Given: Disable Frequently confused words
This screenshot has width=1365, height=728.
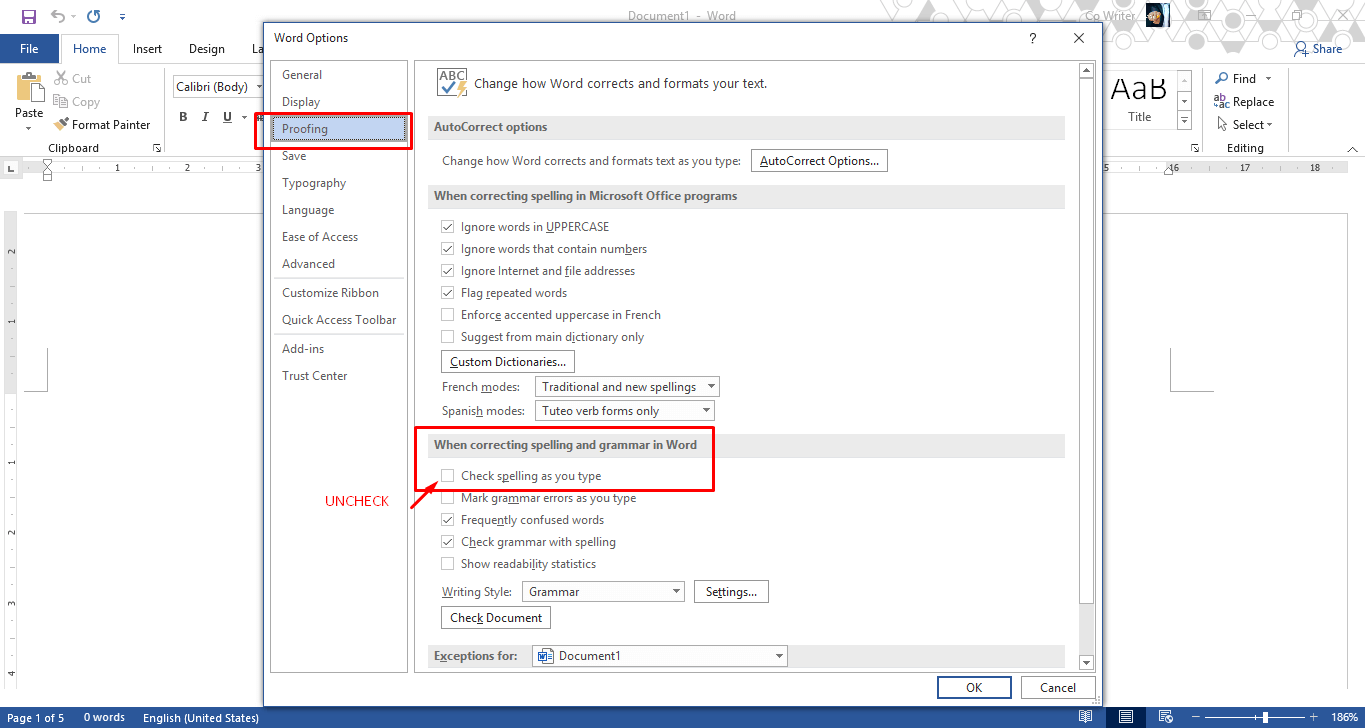Looking at the screenshot, I should click(x=447, y=519).
